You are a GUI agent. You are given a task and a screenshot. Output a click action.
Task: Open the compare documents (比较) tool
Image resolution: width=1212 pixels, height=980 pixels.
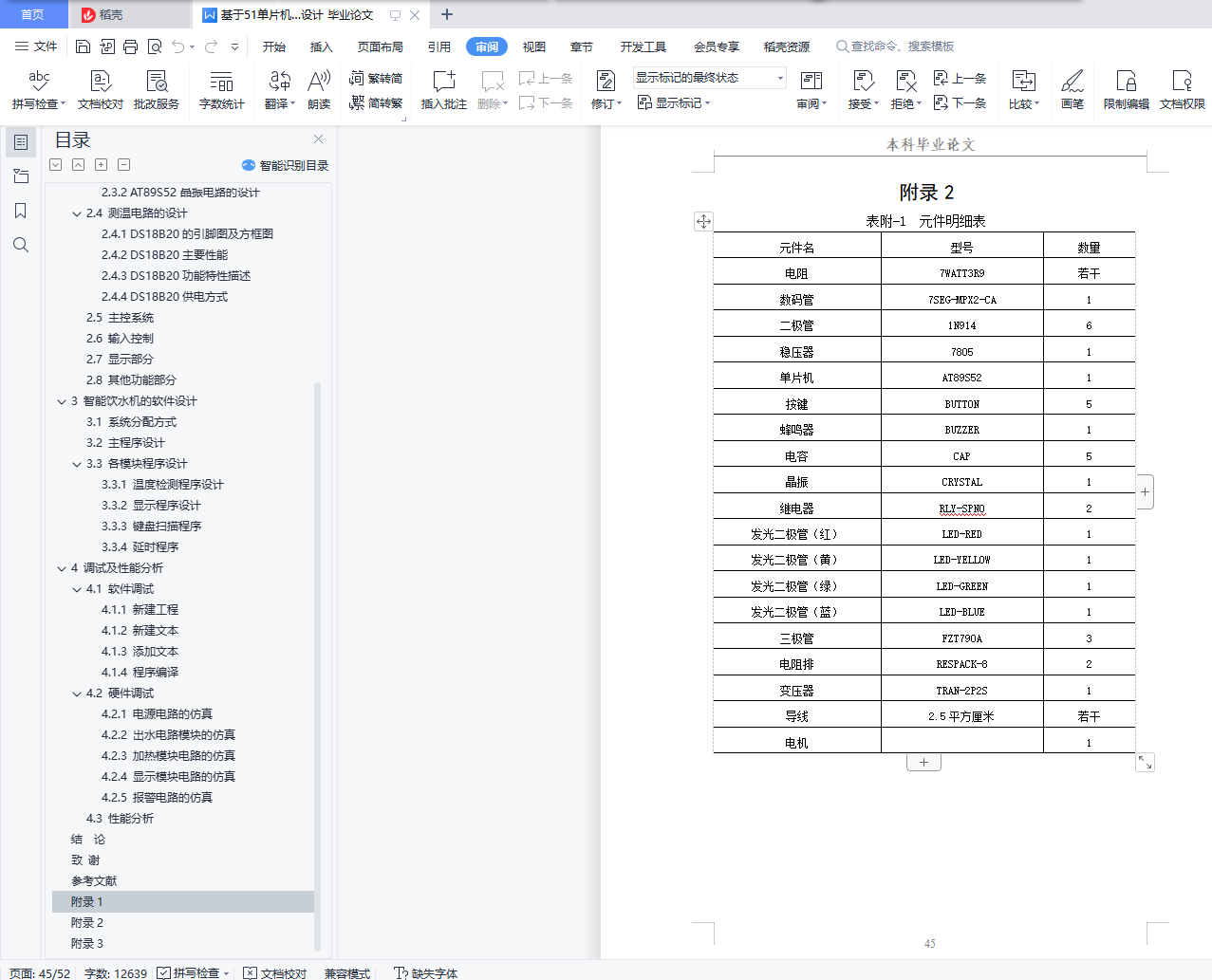1024,90
